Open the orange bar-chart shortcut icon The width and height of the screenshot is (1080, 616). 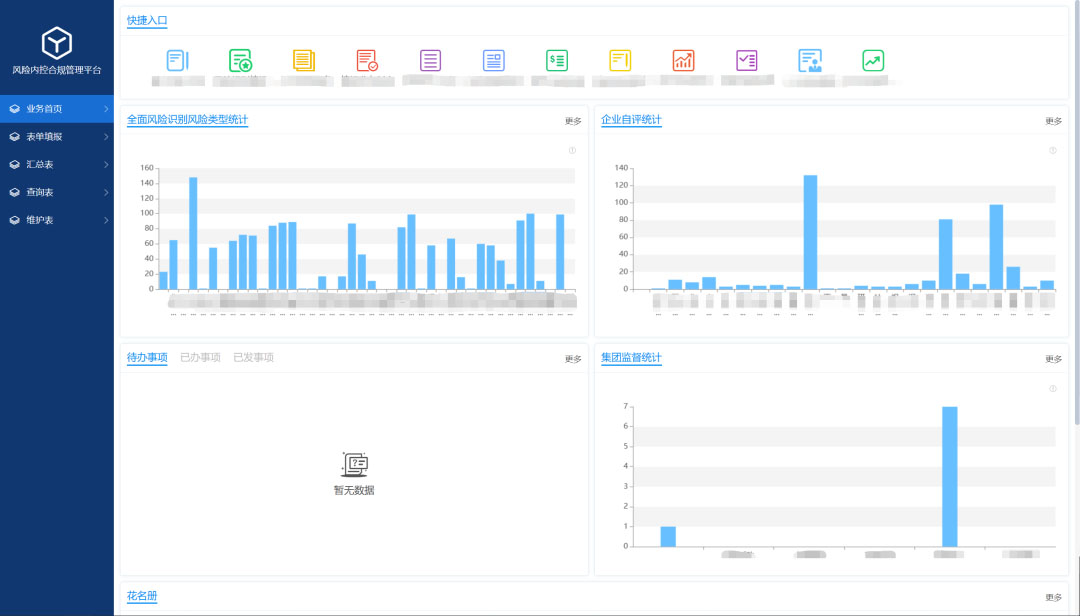pos(683,60)
